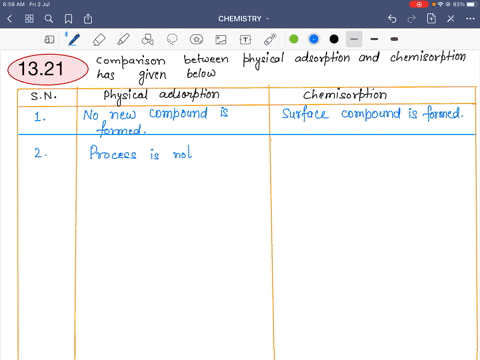Open the thumbnail grid view
The width and height of the screenshot is (480, 360).
click(x=29, y=19)
